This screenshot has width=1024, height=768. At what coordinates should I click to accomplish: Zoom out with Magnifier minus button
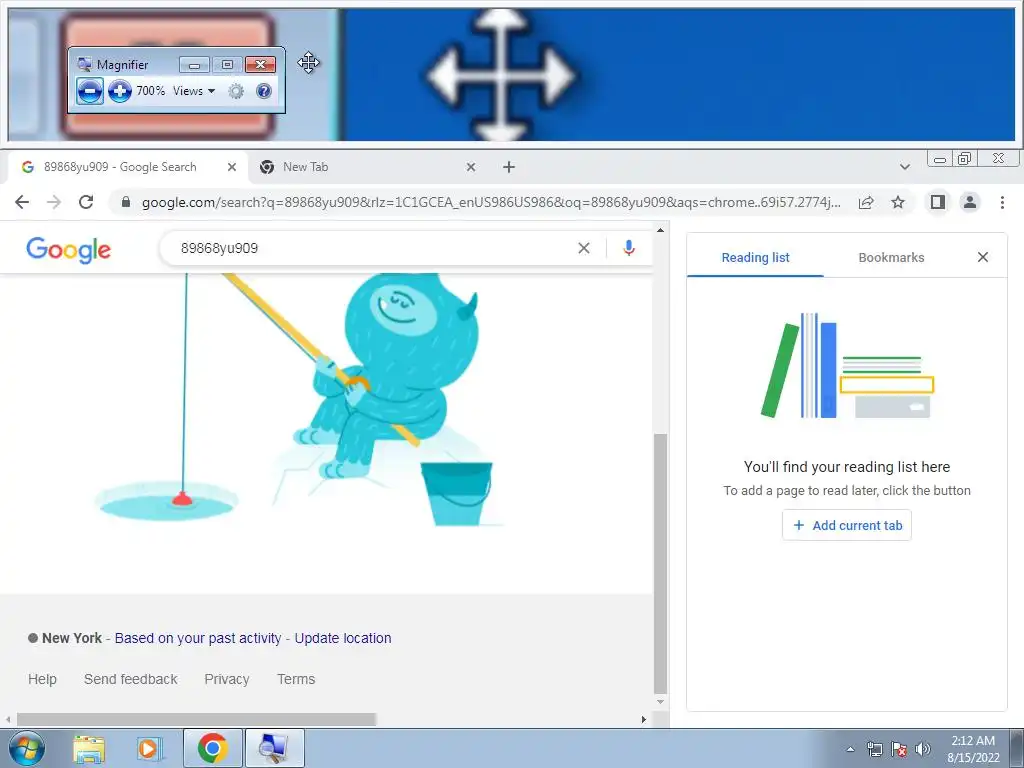(89, 91)
